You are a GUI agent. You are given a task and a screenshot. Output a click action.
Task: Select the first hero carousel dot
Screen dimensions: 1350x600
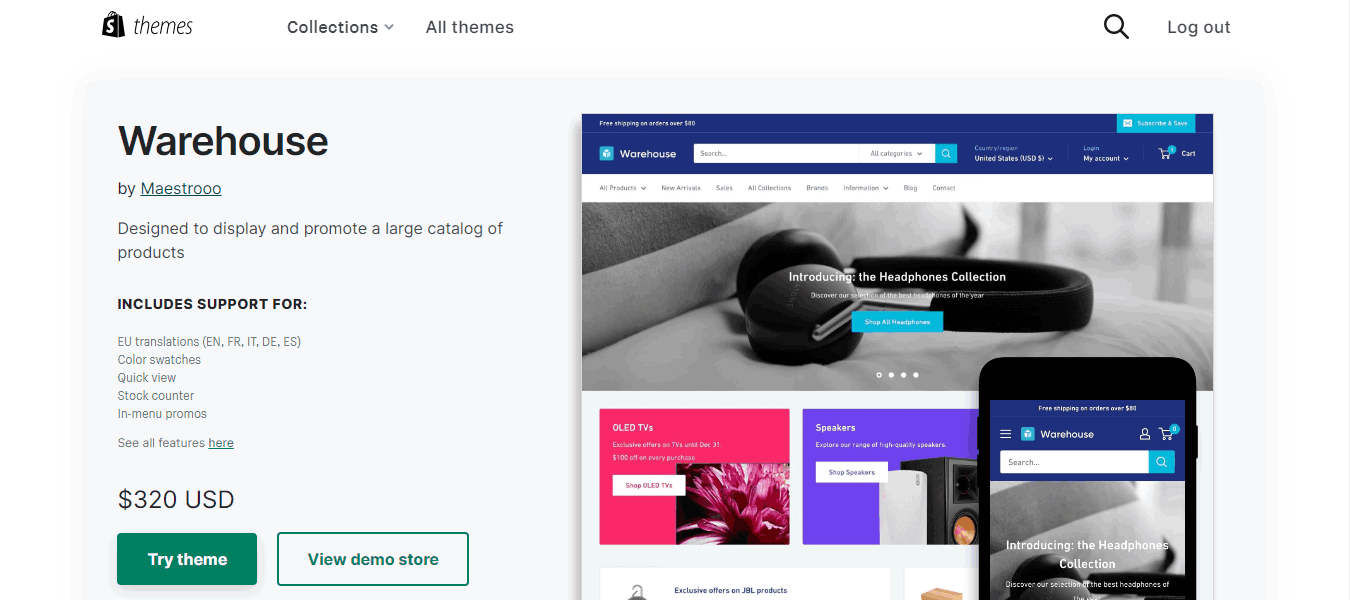(879, 375)
